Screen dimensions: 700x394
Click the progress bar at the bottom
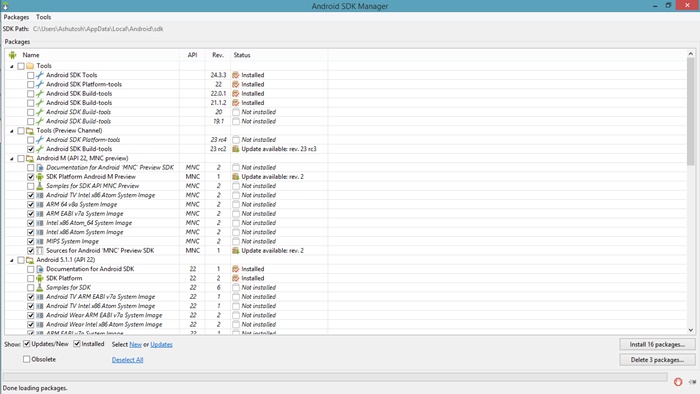[x=335, y=377]
